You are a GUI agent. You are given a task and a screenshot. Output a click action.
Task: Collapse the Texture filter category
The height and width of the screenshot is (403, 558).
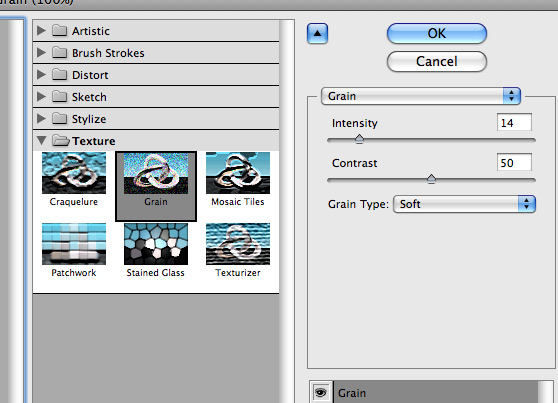[41, 141]
